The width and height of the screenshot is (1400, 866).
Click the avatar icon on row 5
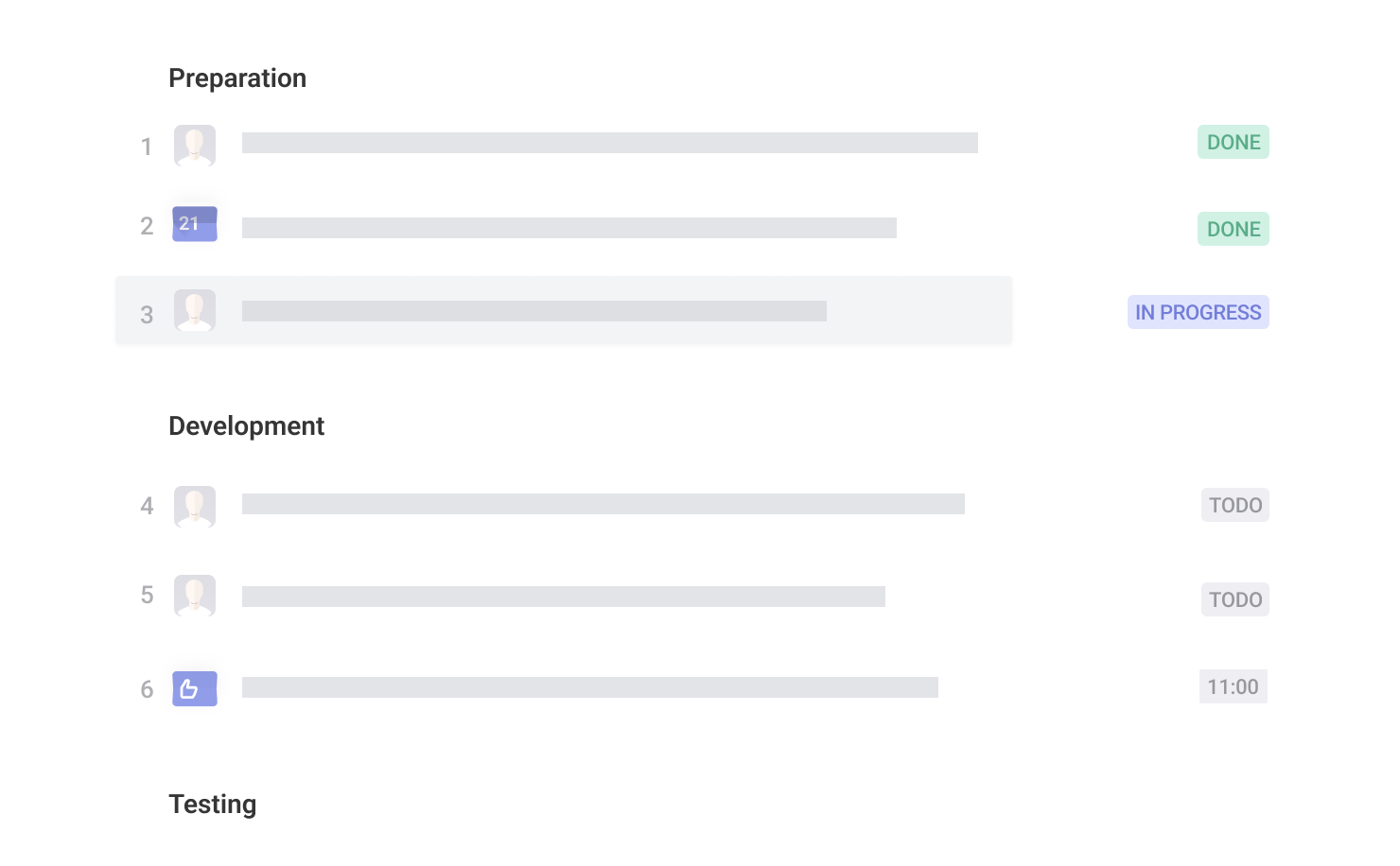[195, 596]
